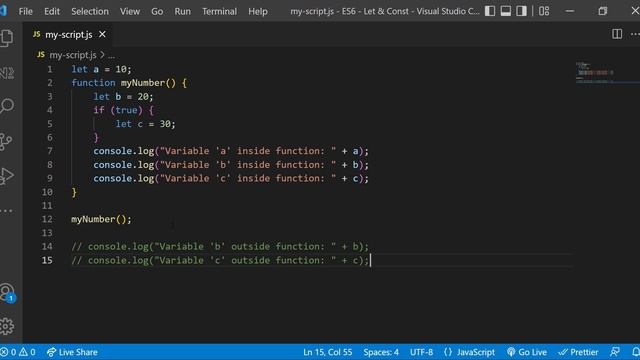
Task: Toggle the bottom Panel layout button
Action: coord(505,11)
